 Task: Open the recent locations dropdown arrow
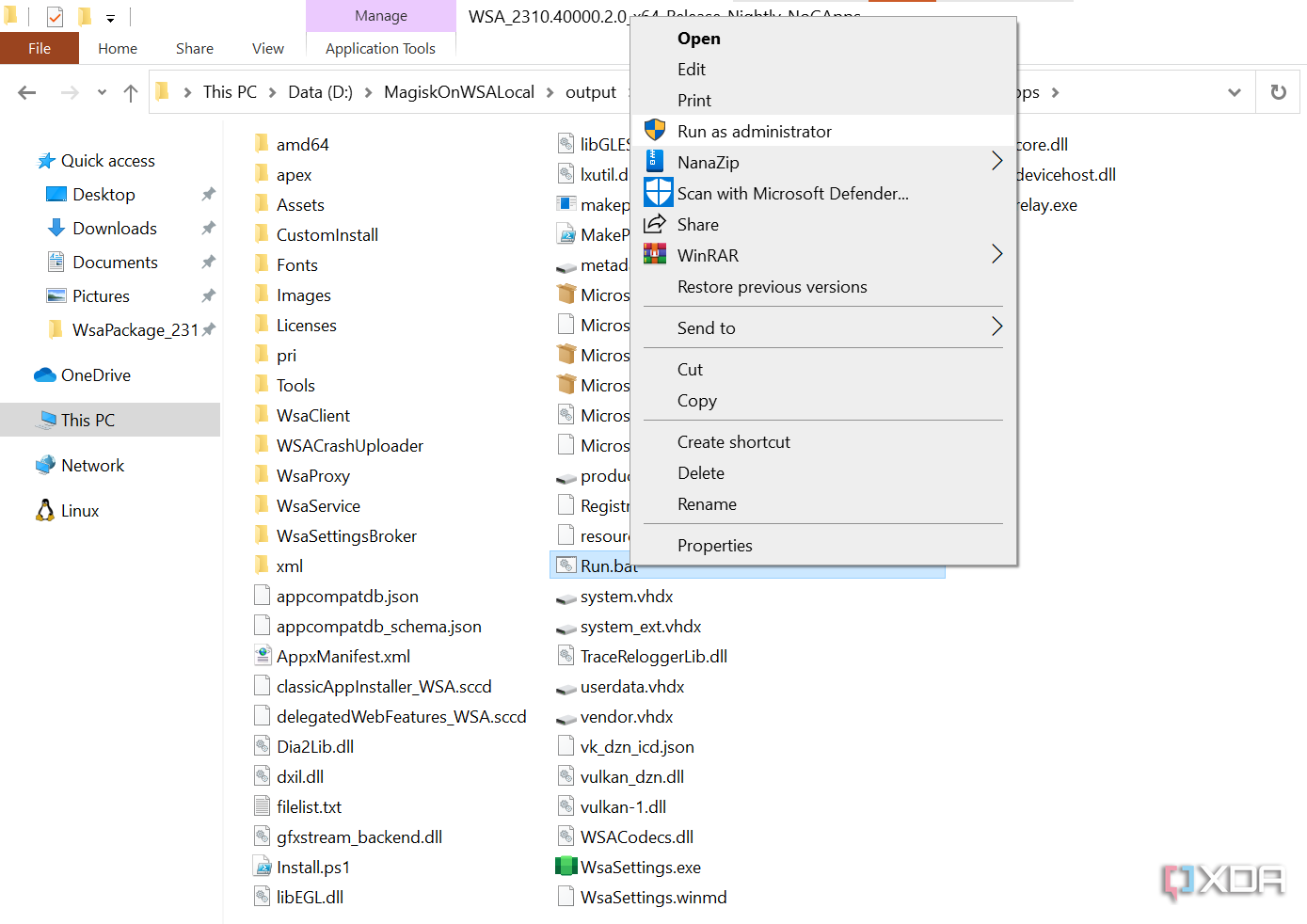click(102, 92)
